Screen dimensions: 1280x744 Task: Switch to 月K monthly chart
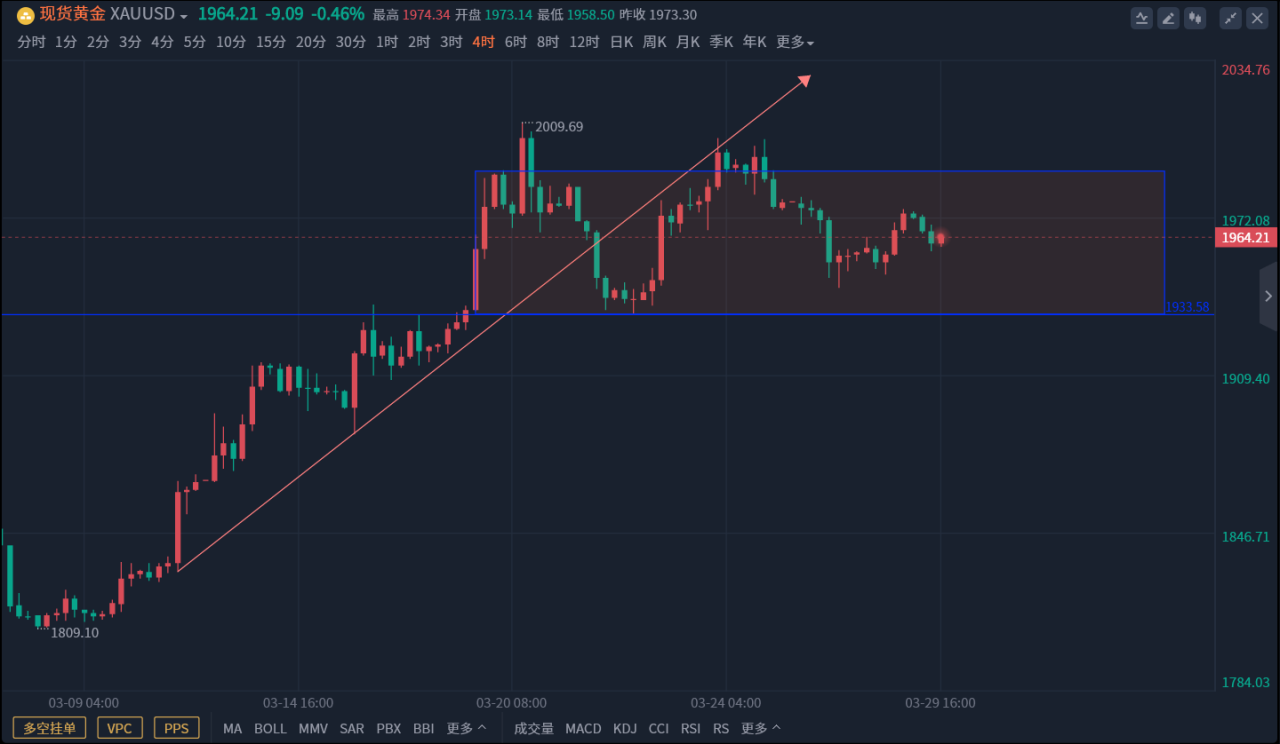point(688,42)
